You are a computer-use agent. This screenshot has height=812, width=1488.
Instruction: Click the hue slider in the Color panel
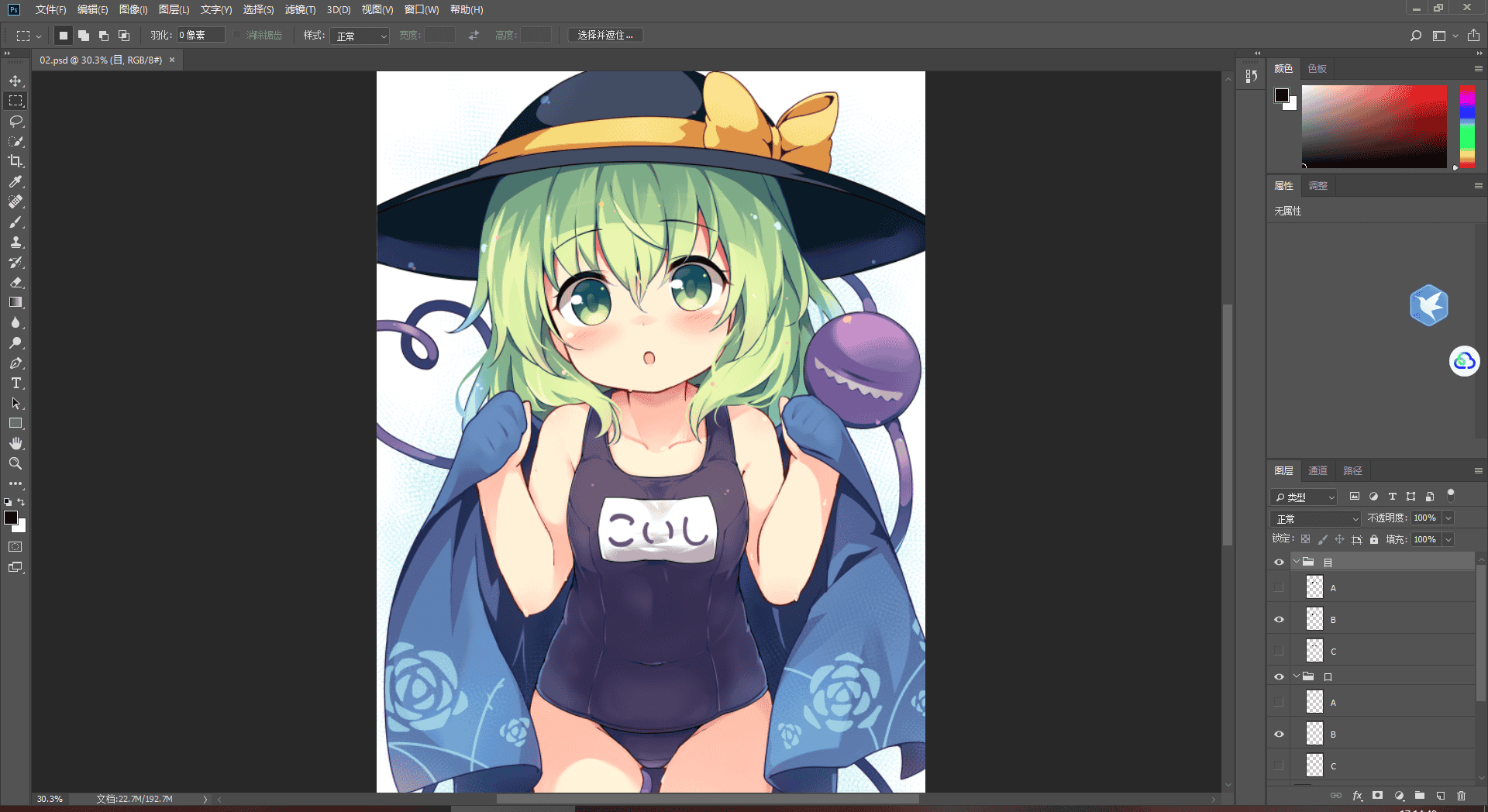click(x=1467, y=126)
